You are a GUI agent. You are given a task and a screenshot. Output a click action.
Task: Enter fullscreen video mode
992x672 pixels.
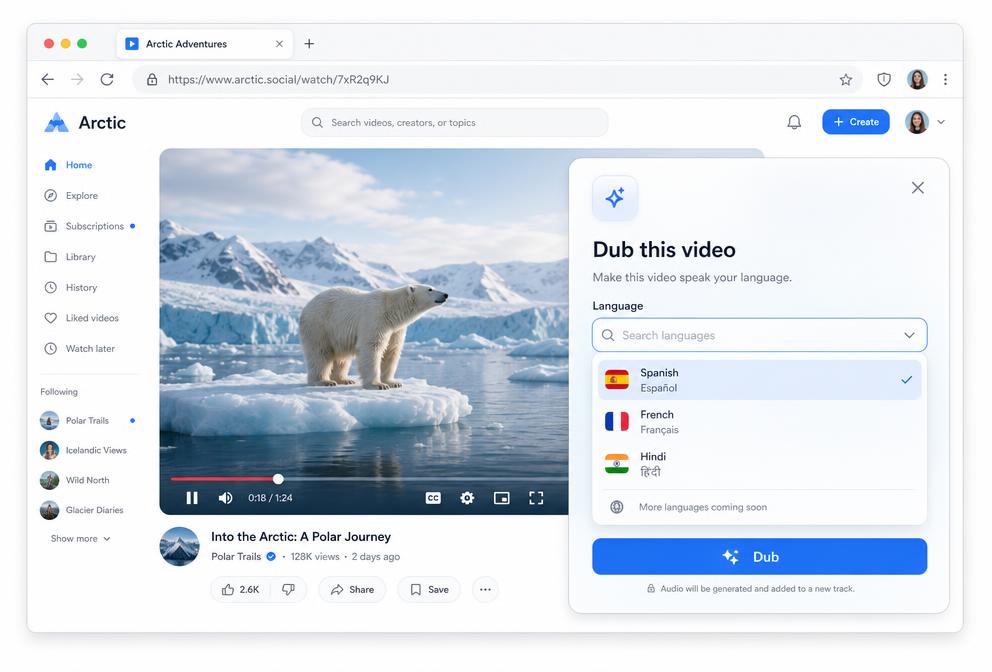point(536,498)
